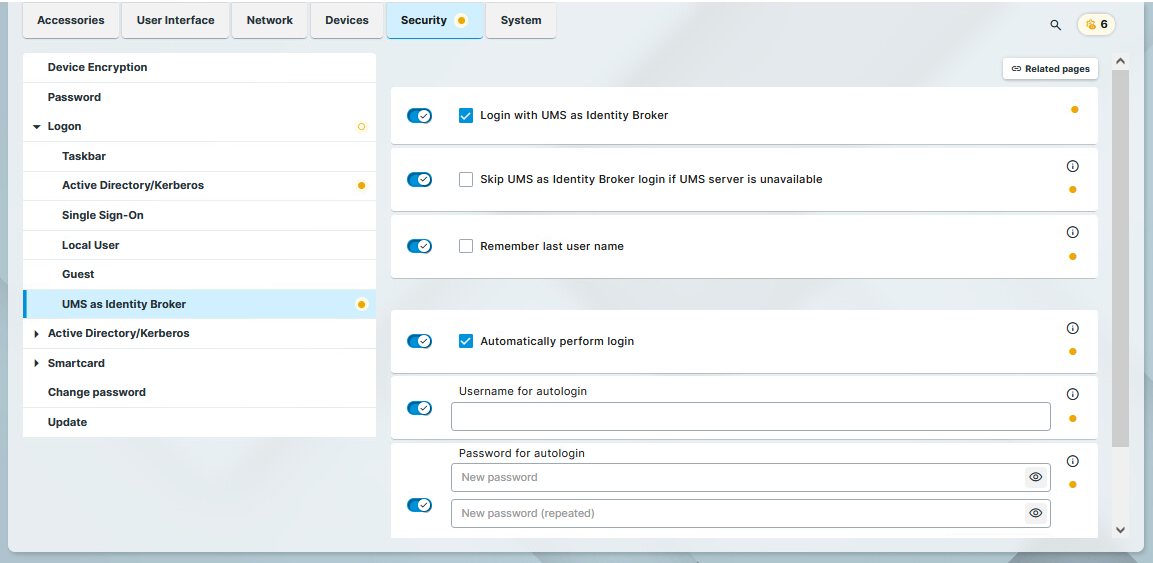This screenshot has height=563, width=1153.
Task: Click info icon for Skip UMS login setting
Action: click(x=1073, y=167)
